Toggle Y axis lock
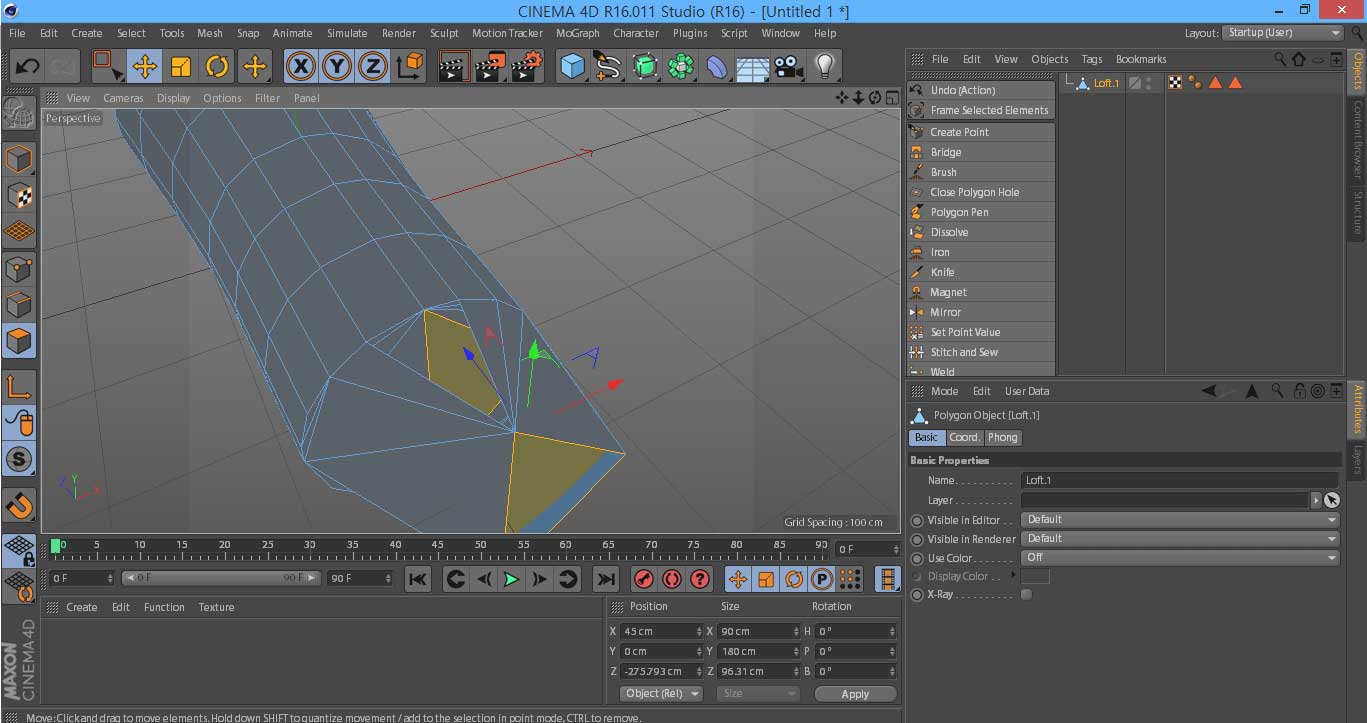Image resolution: width=1367 pixels, height=723 pixels. (337, 67)
